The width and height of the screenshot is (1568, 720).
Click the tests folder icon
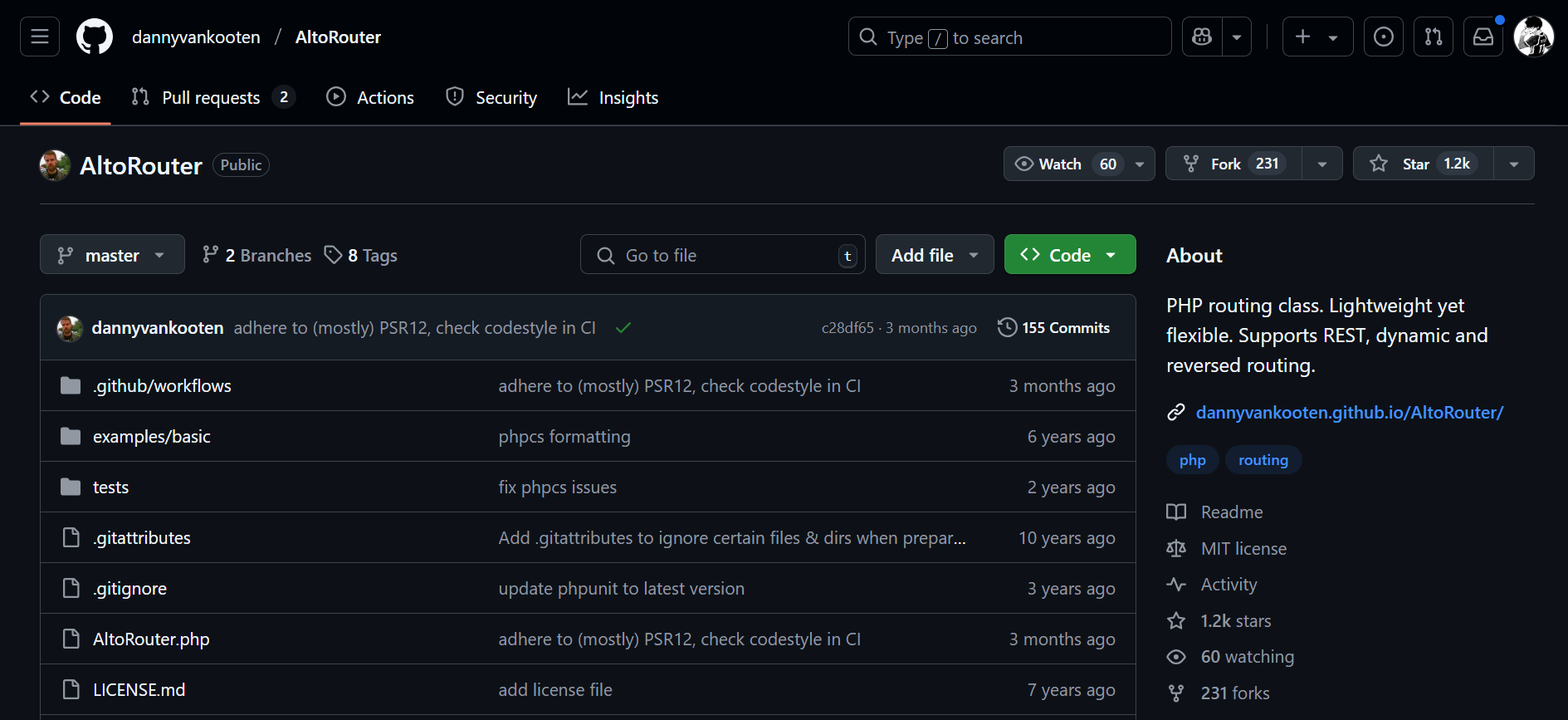(71, 487)
